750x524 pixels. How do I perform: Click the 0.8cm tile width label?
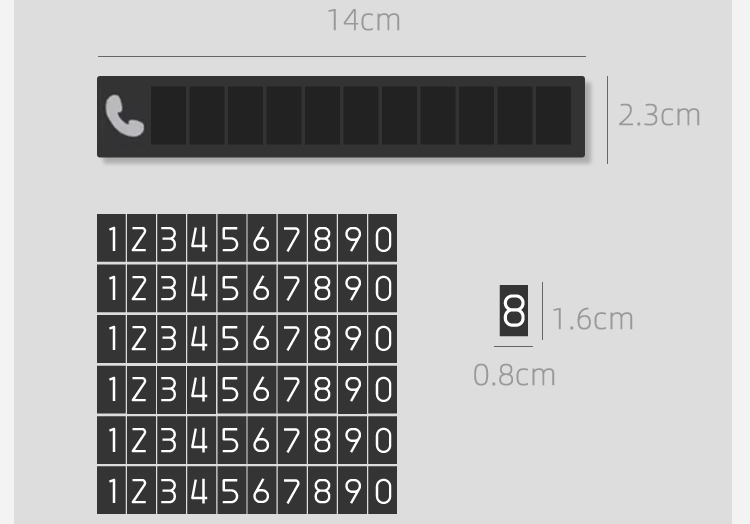pyautogui.click(x=514, y=375)
